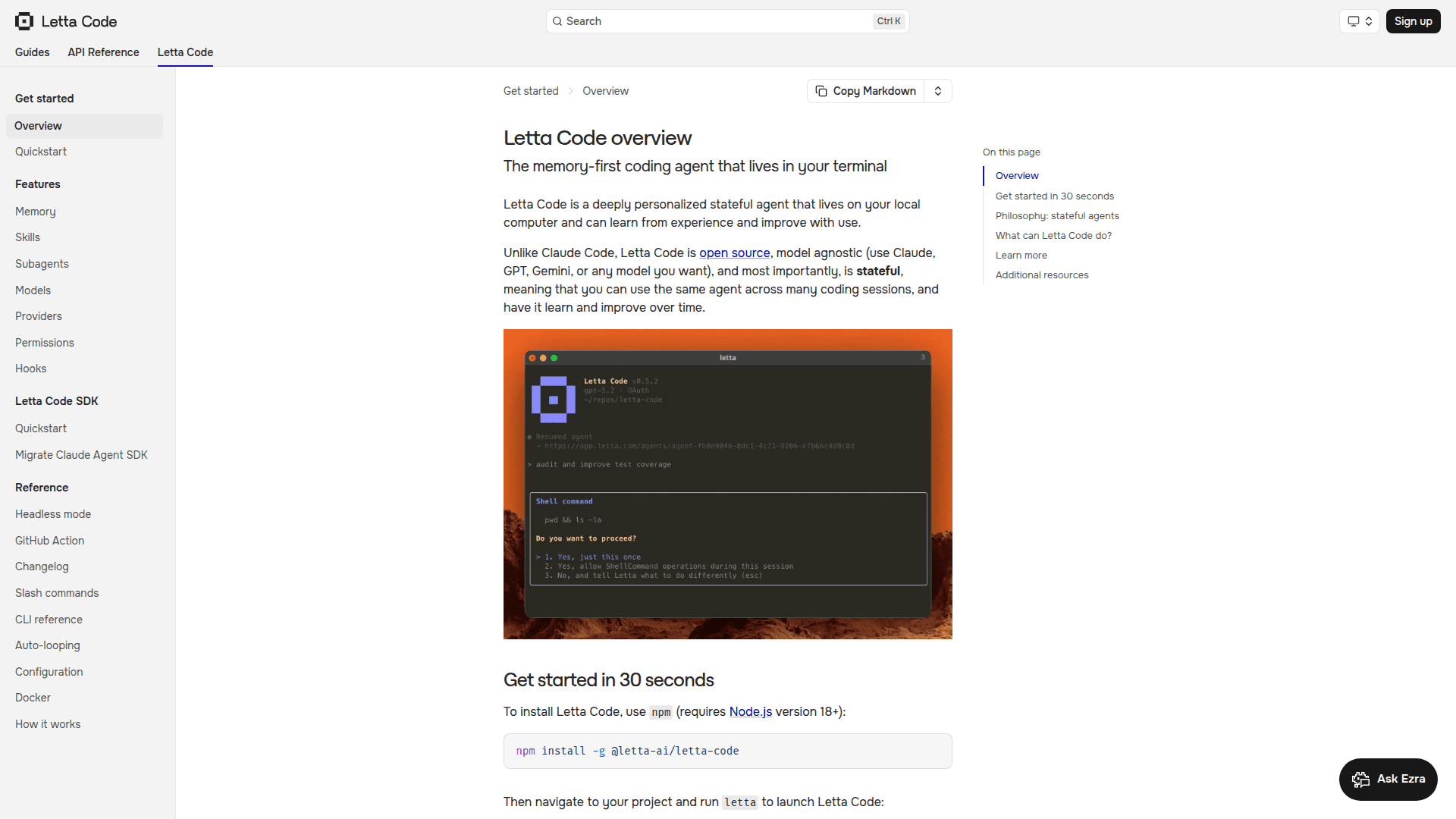The image size is (1456, 819).
Task: Select Memory under Features
Action: tap(35, 212)
